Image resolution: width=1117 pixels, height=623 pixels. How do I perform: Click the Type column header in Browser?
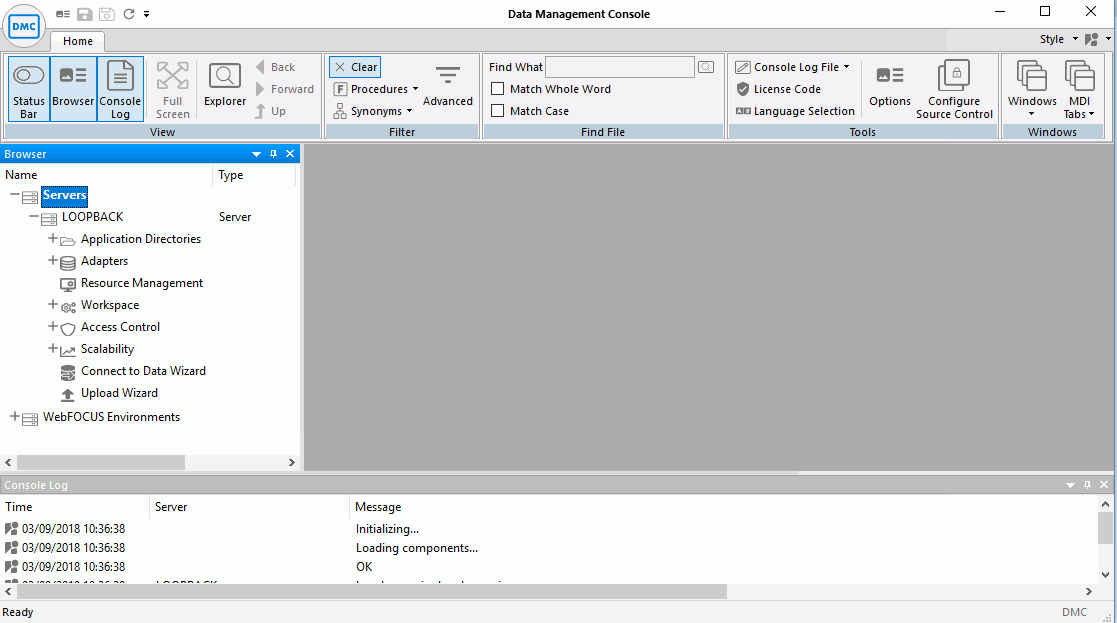[x=254, y=175]
